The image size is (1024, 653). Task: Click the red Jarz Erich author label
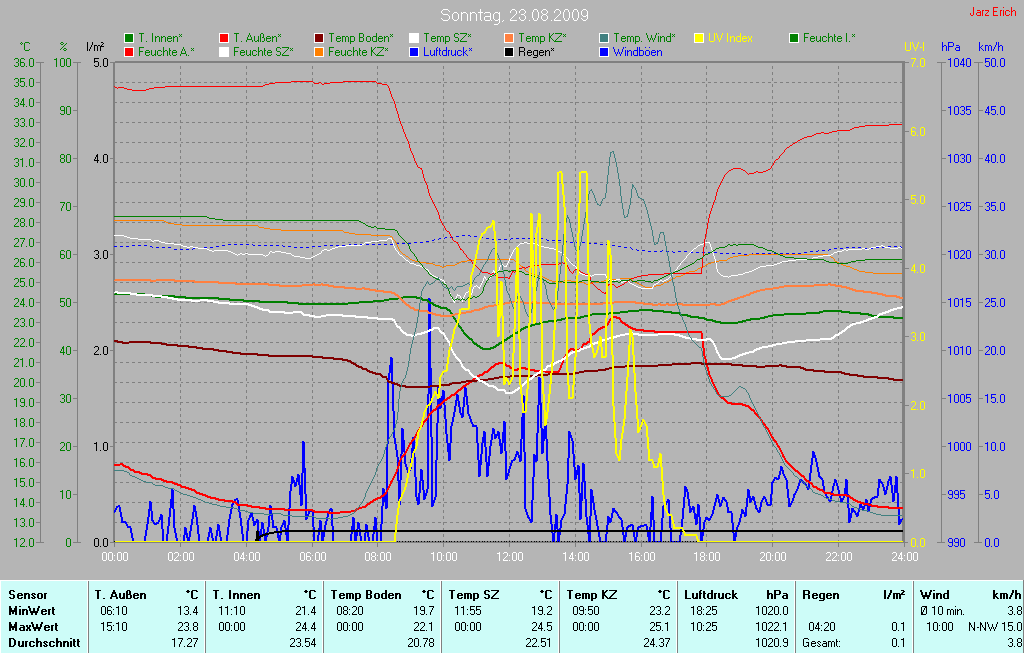point(992,12)
